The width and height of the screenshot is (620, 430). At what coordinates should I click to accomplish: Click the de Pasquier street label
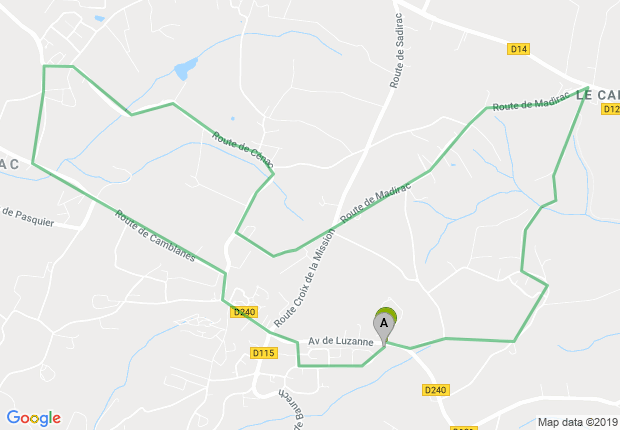(28, 216)
